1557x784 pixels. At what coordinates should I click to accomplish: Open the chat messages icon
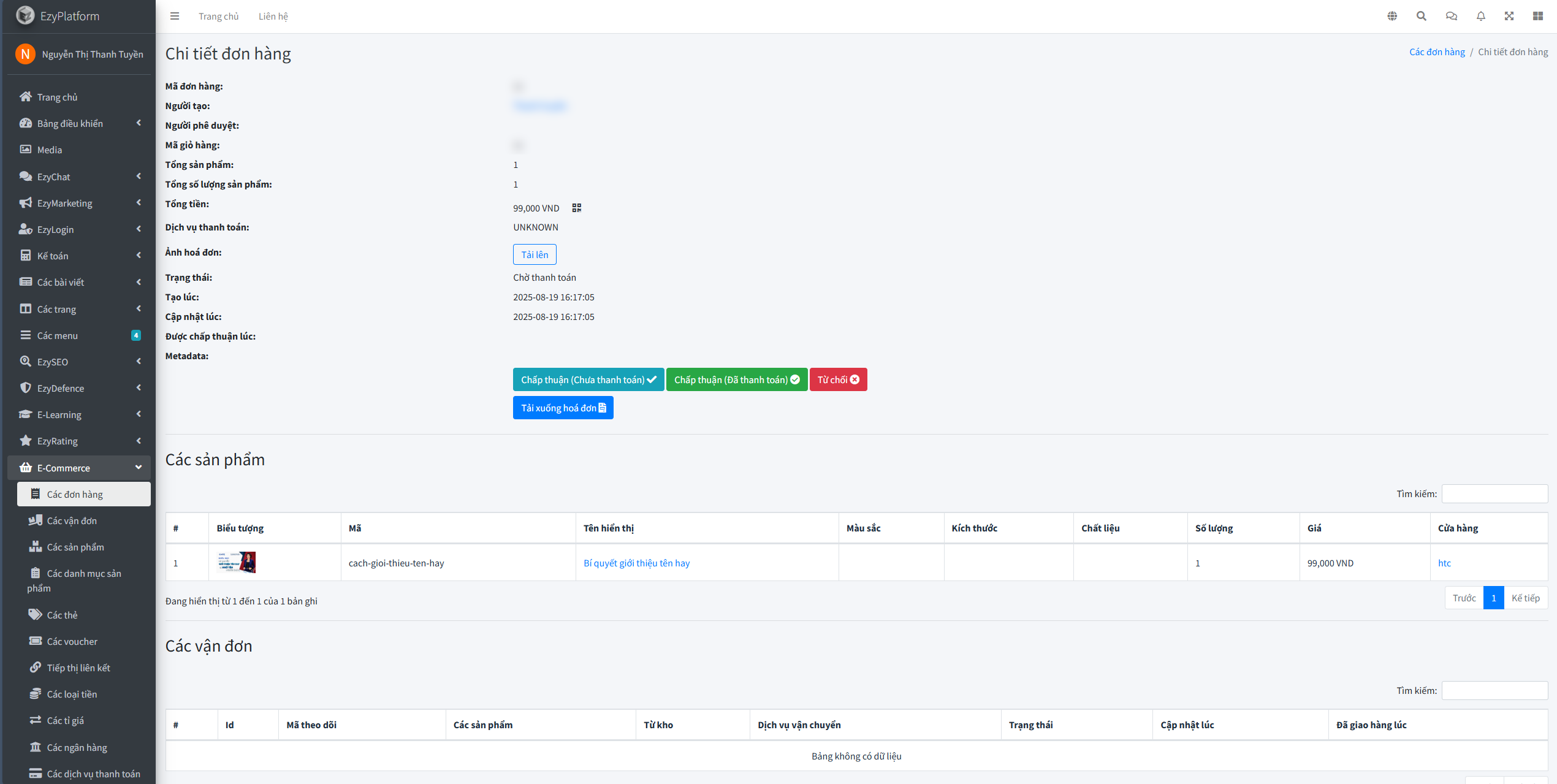coord(1451,16)
